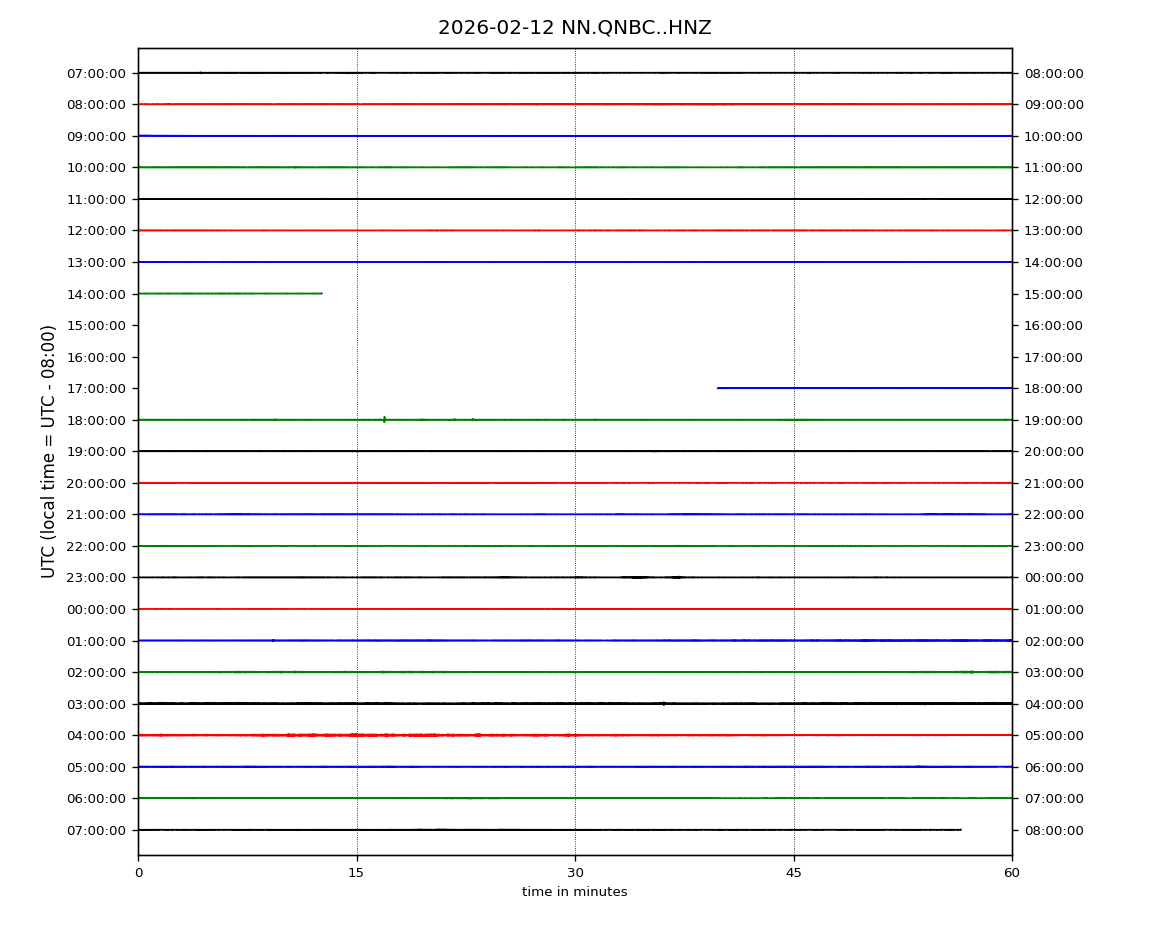Click the left-axis 23:00:00 time label
This screenshot has width=1150, height=950.
click(x=98, y=578)
